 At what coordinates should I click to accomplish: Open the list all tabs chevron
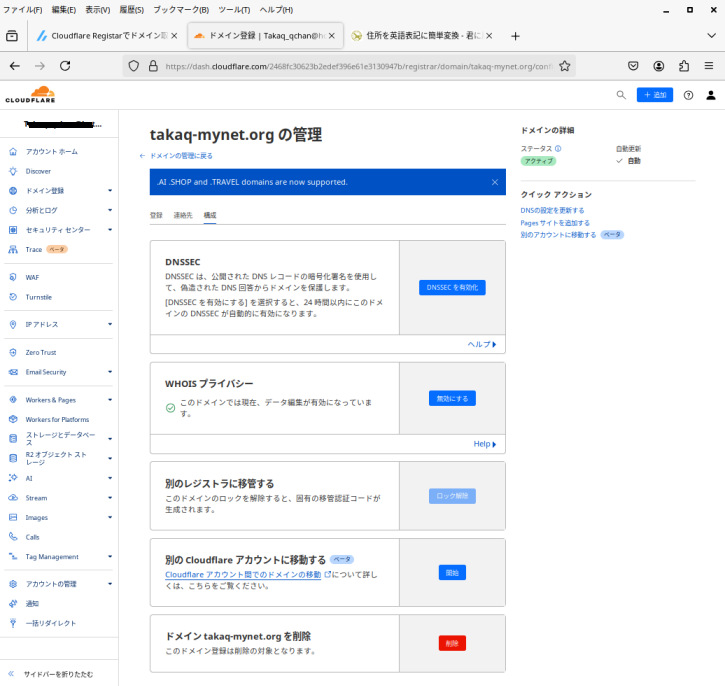click(711, 36)
